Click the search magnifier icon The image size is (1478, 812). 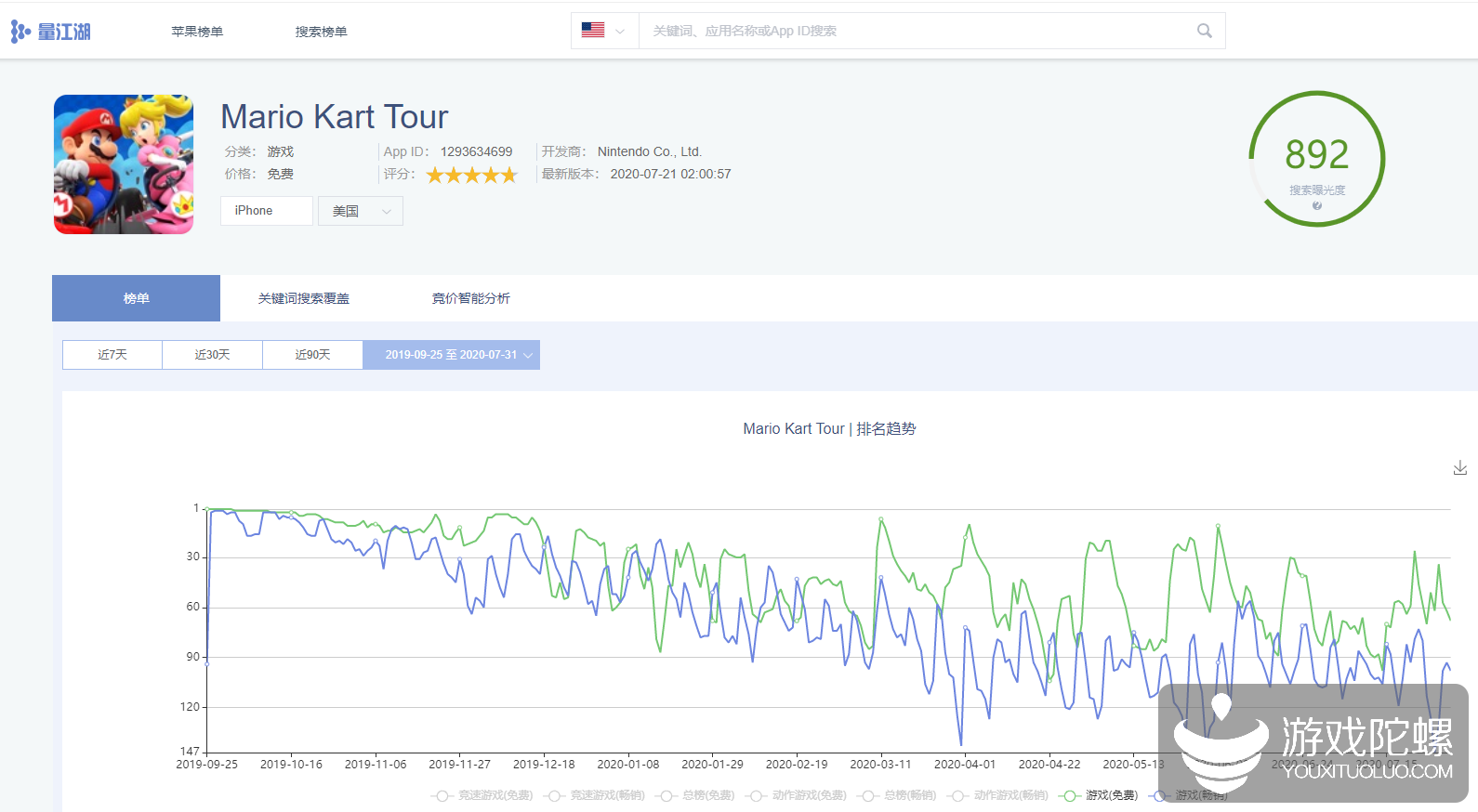pos(1204,31)
